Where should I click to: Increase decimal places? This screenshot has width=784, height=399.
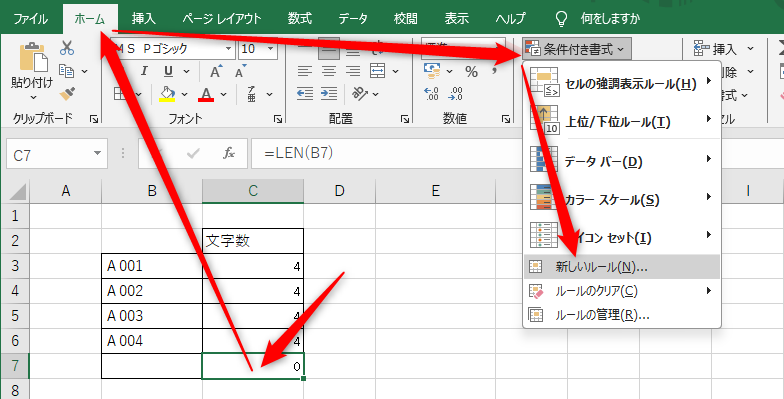[x=431, y=94]
